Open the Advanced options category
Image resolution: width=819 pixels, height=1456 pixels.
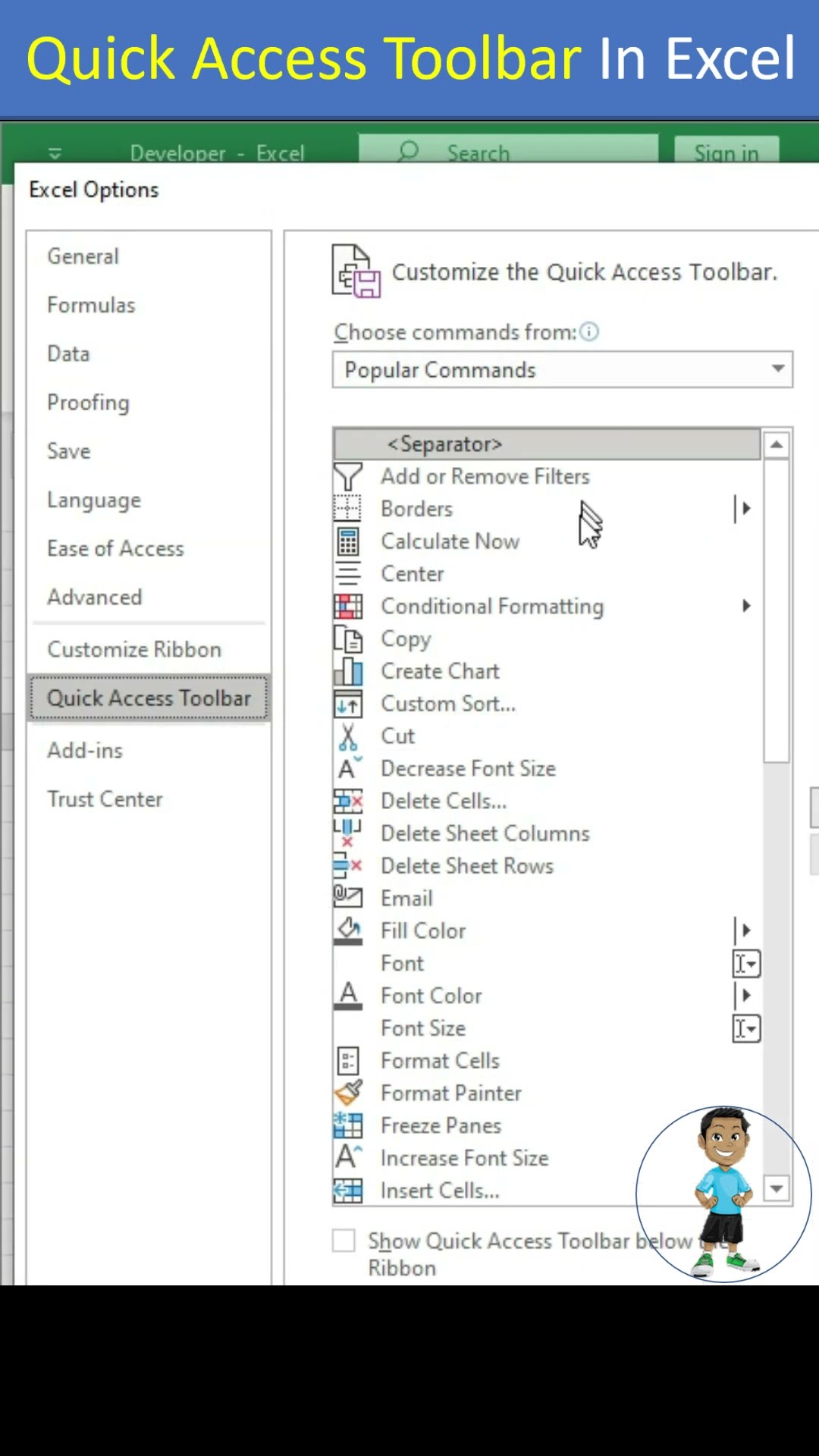click(95, 598)
